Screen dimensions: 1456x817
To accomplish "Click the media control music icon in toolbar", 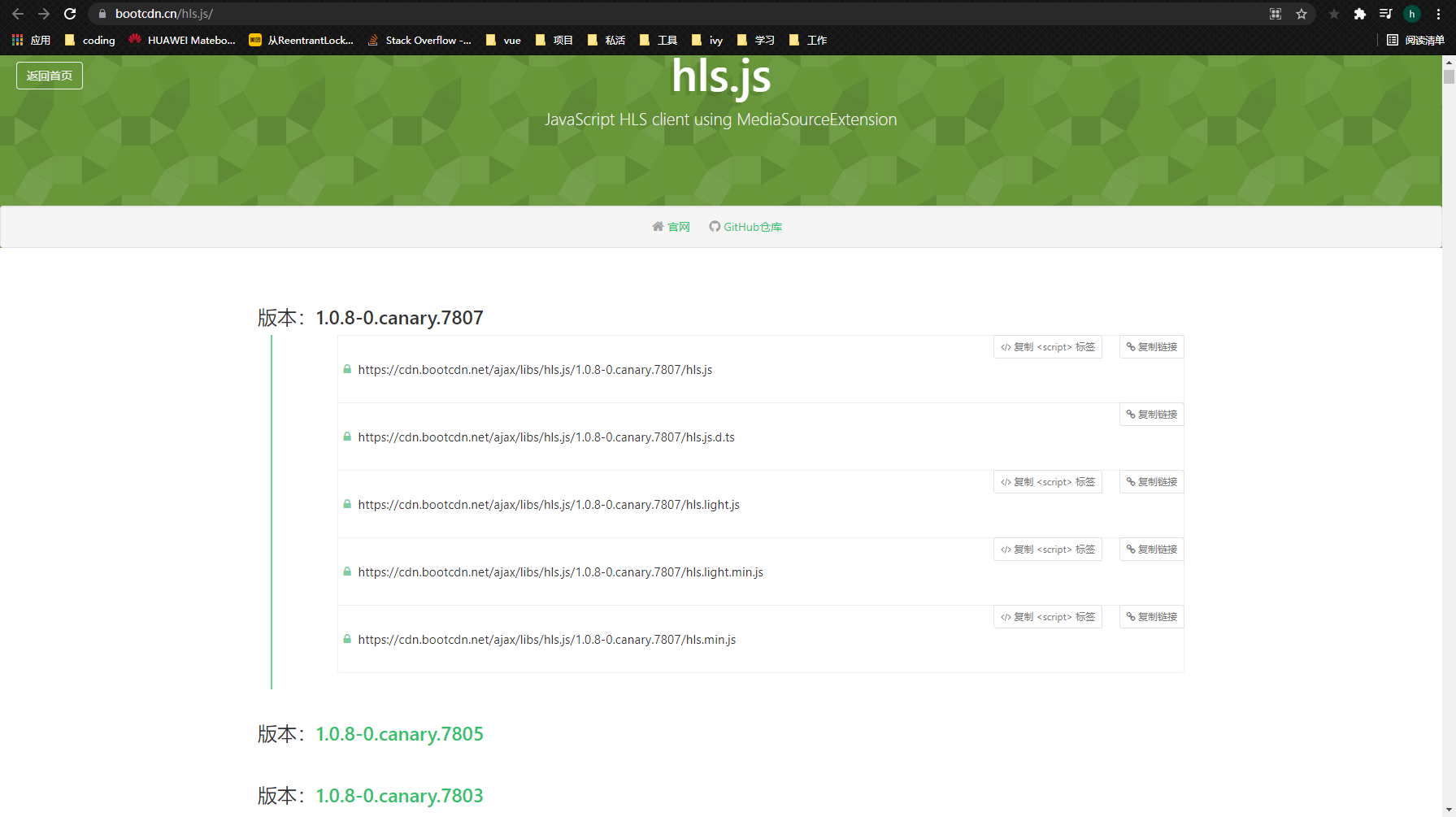I will pos(1384,14).
